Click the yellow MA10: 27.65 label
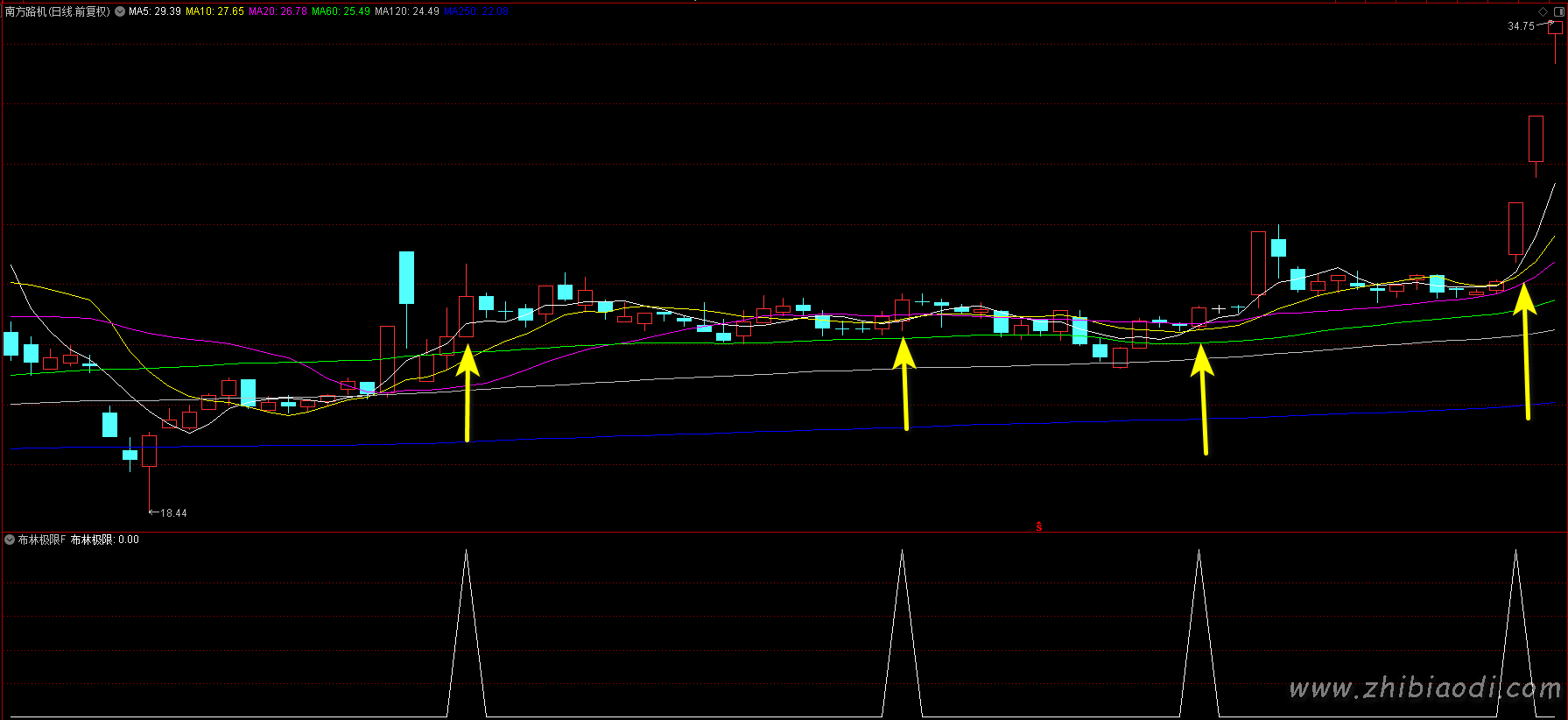The width and height of the screenshot is (1568, 720). (x=214, y=11)
